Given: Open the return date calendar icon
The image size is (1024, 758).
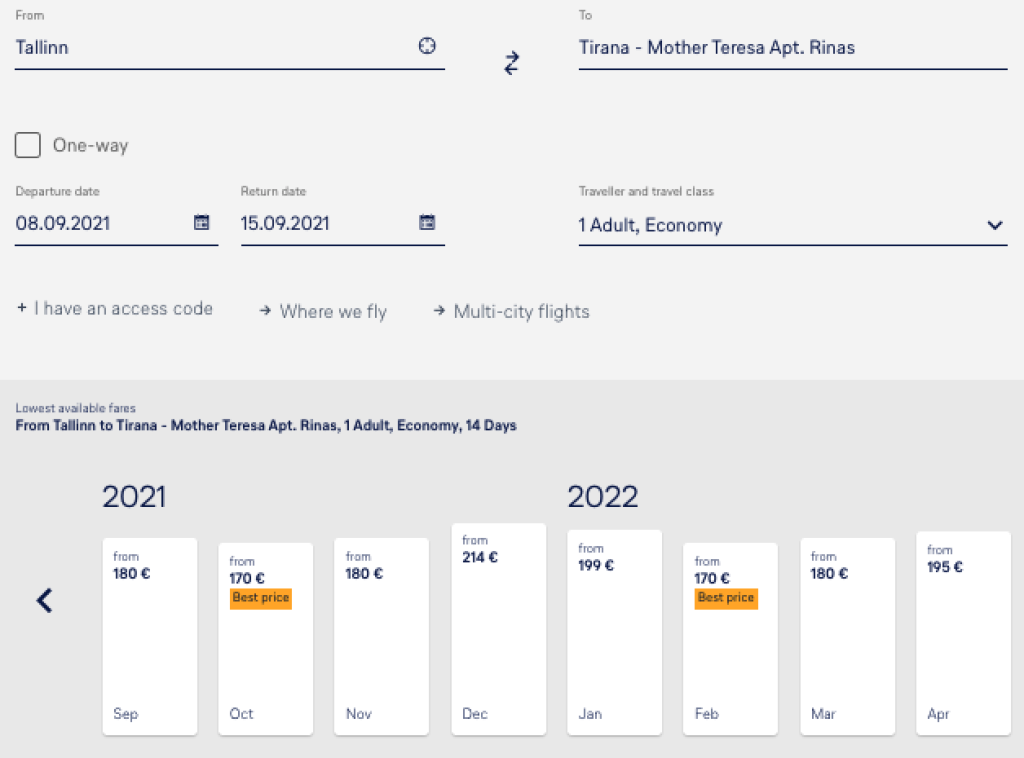Looking at the screenshot, I should tap(427, 223).
